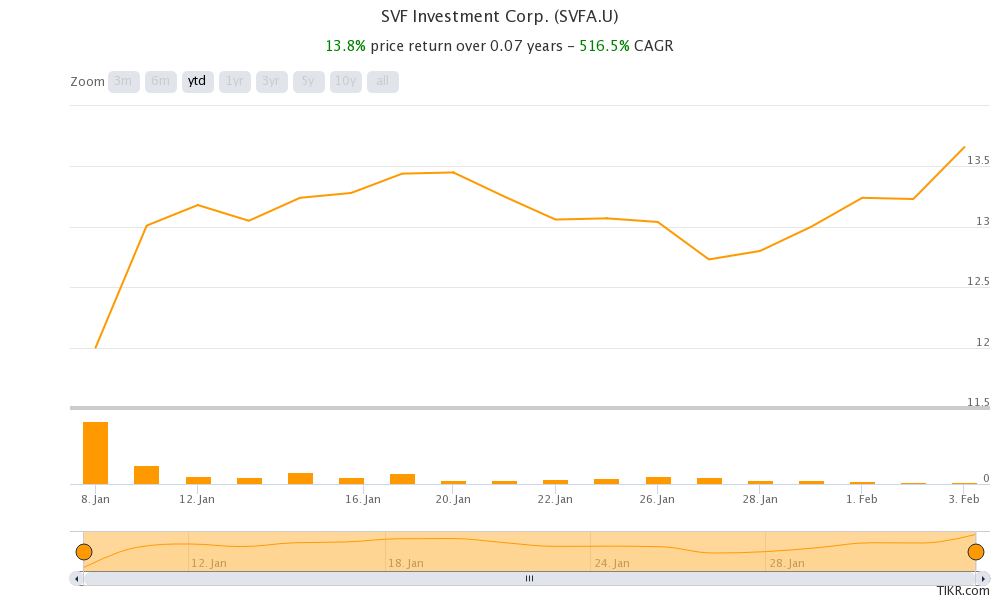This screenshot has width=1000, height=600.
Task: Click the navigator scrollbar left arrow
Action: pos(77,579)
